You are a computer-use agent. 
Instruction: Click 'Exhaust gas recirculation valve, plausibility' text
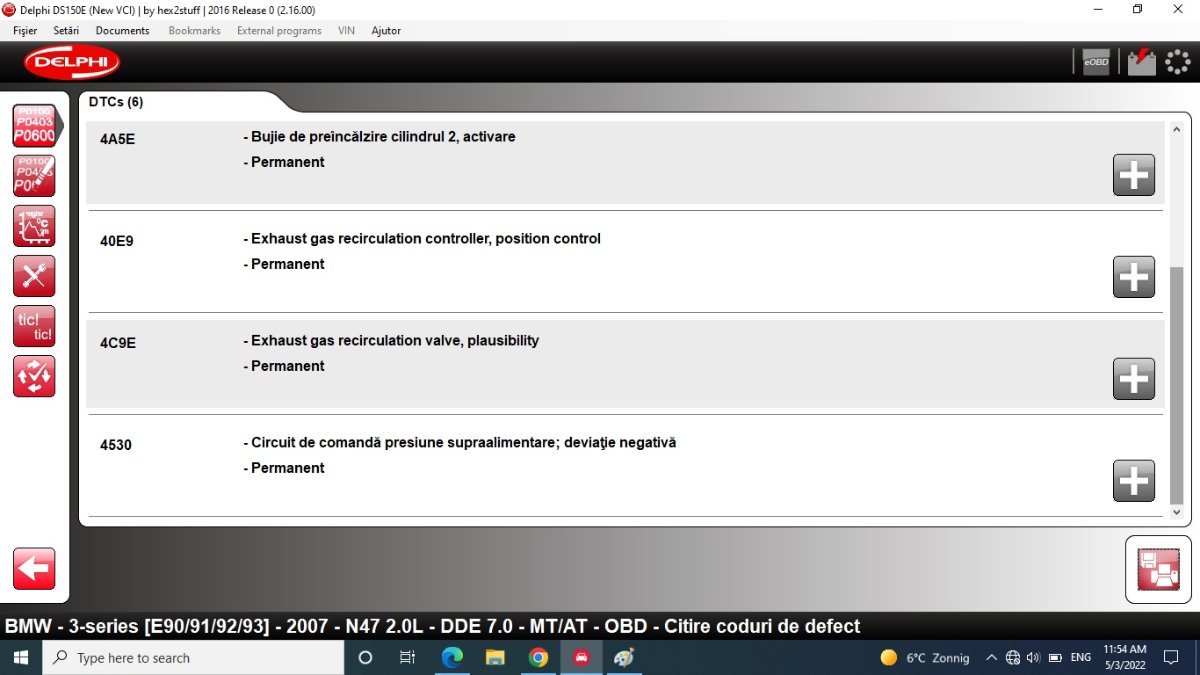pos(391,341)
